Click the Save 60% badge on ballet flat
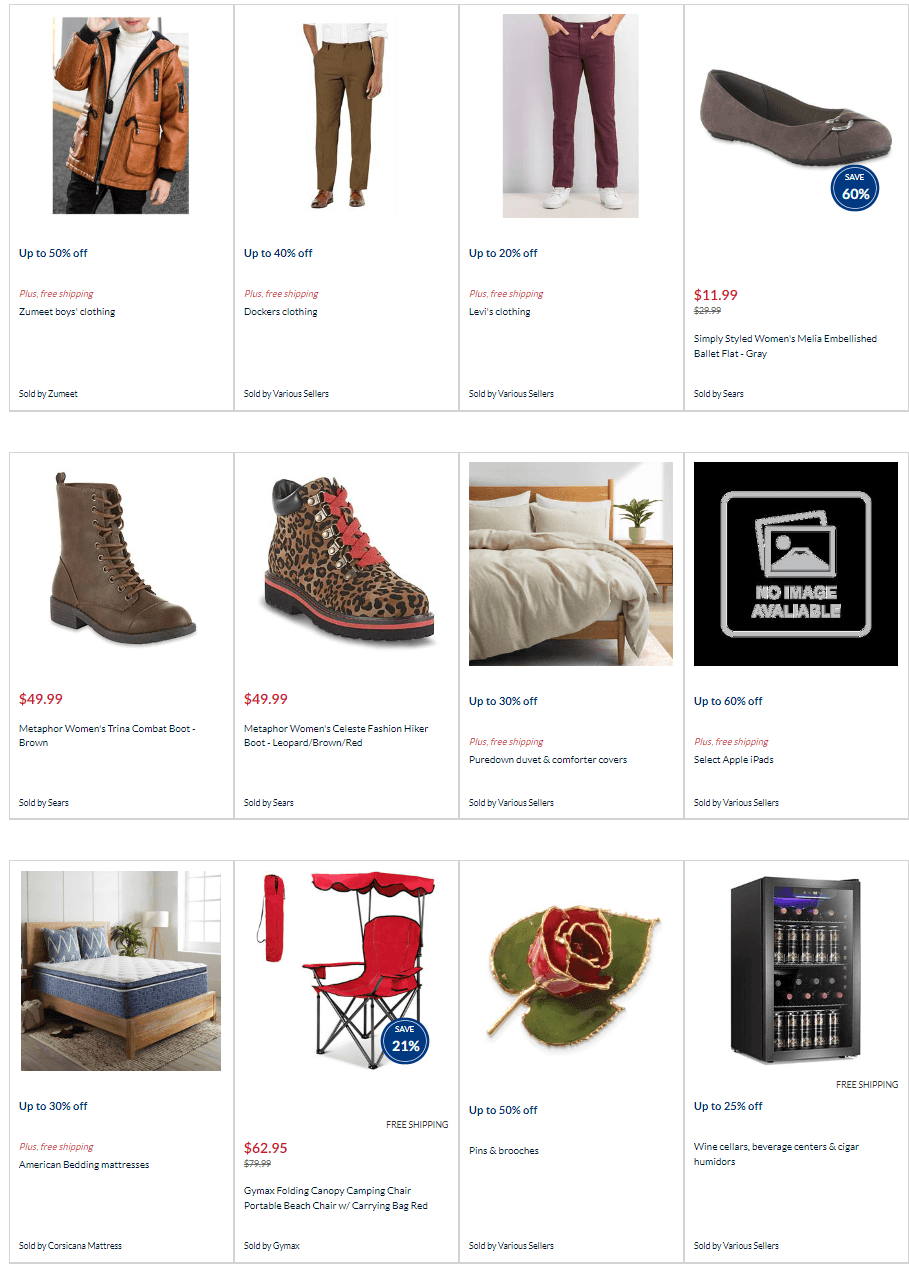The width and height of the screenshot is (909, 1276). pos(855,188)
